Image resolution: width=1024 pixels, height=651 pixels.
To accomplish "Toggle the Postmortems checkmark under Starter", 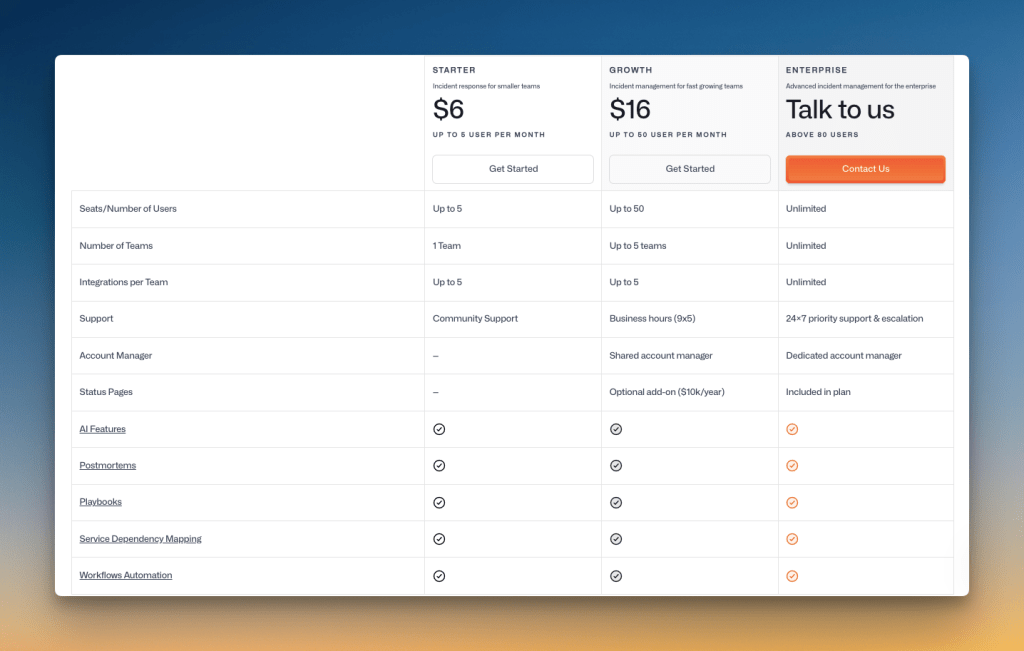I will pyautogui.click(x=439, y=465).
